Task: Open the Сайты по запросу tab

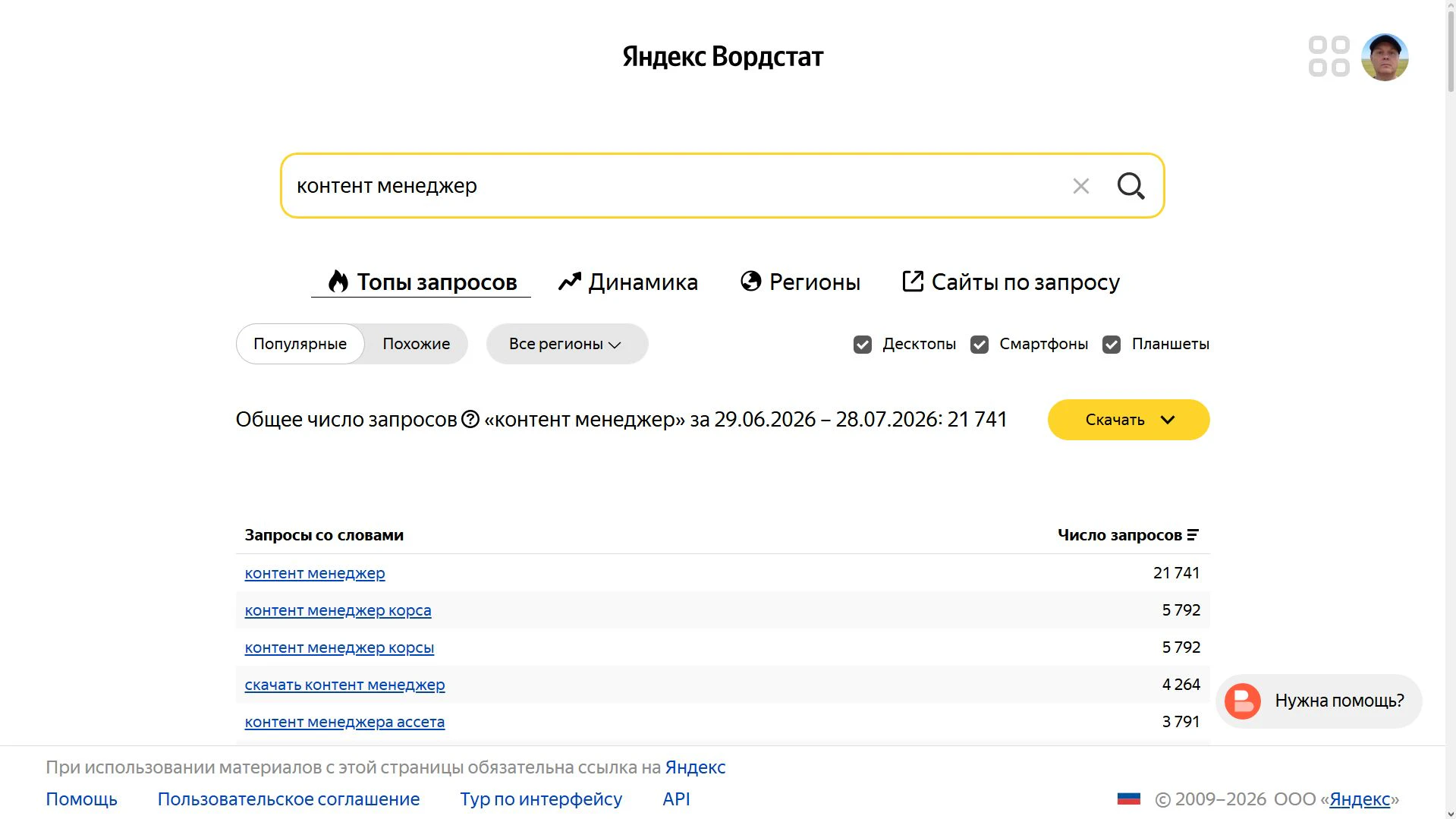Action: point(1011,282)
